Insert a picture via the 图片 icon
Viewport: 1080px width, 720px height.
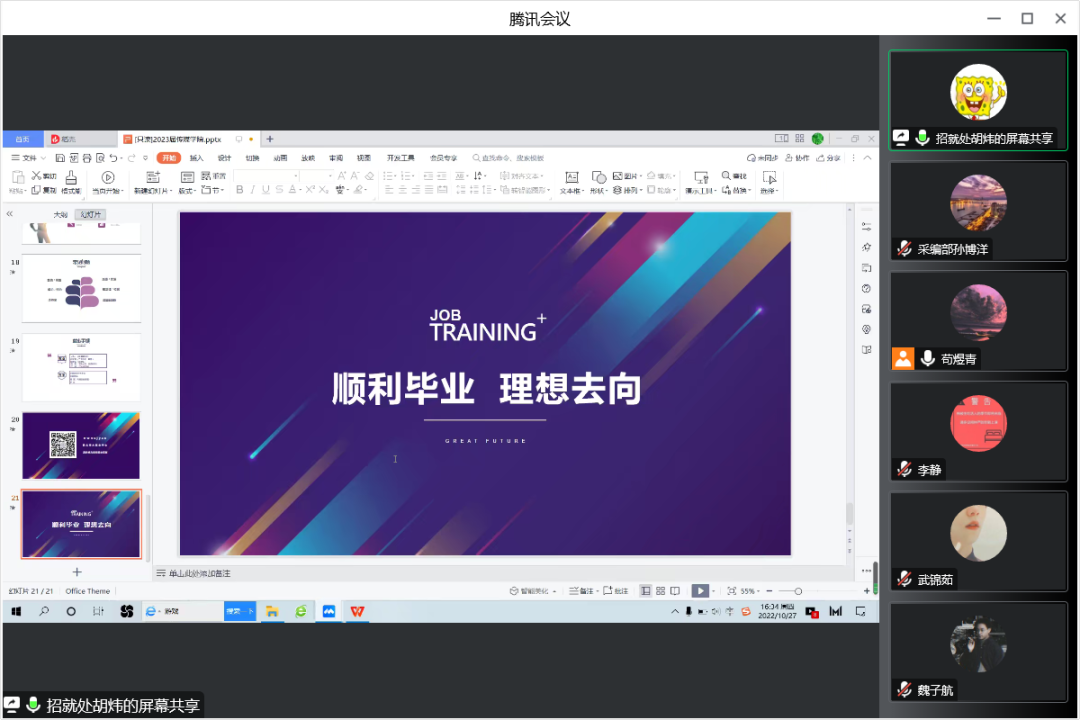click(619, 175)
